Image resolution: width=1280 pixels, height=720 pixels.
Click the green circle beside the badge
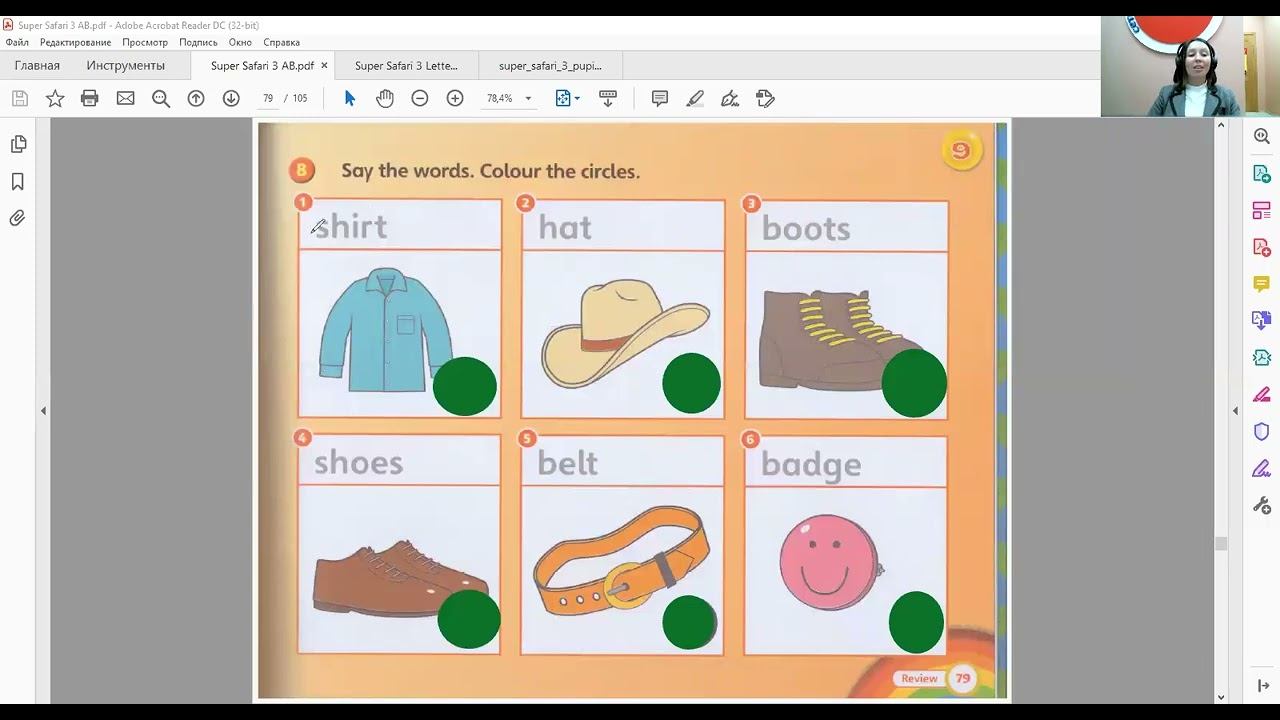[916, 622]
